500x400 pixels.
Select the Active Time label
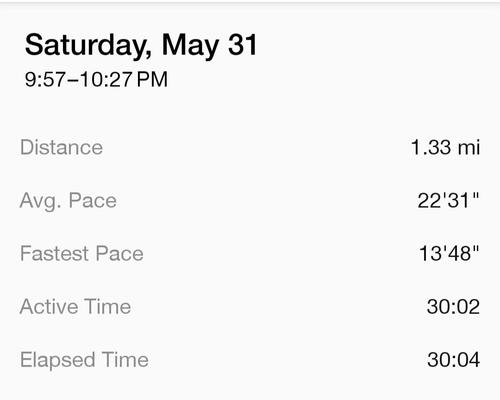(75, 306)
